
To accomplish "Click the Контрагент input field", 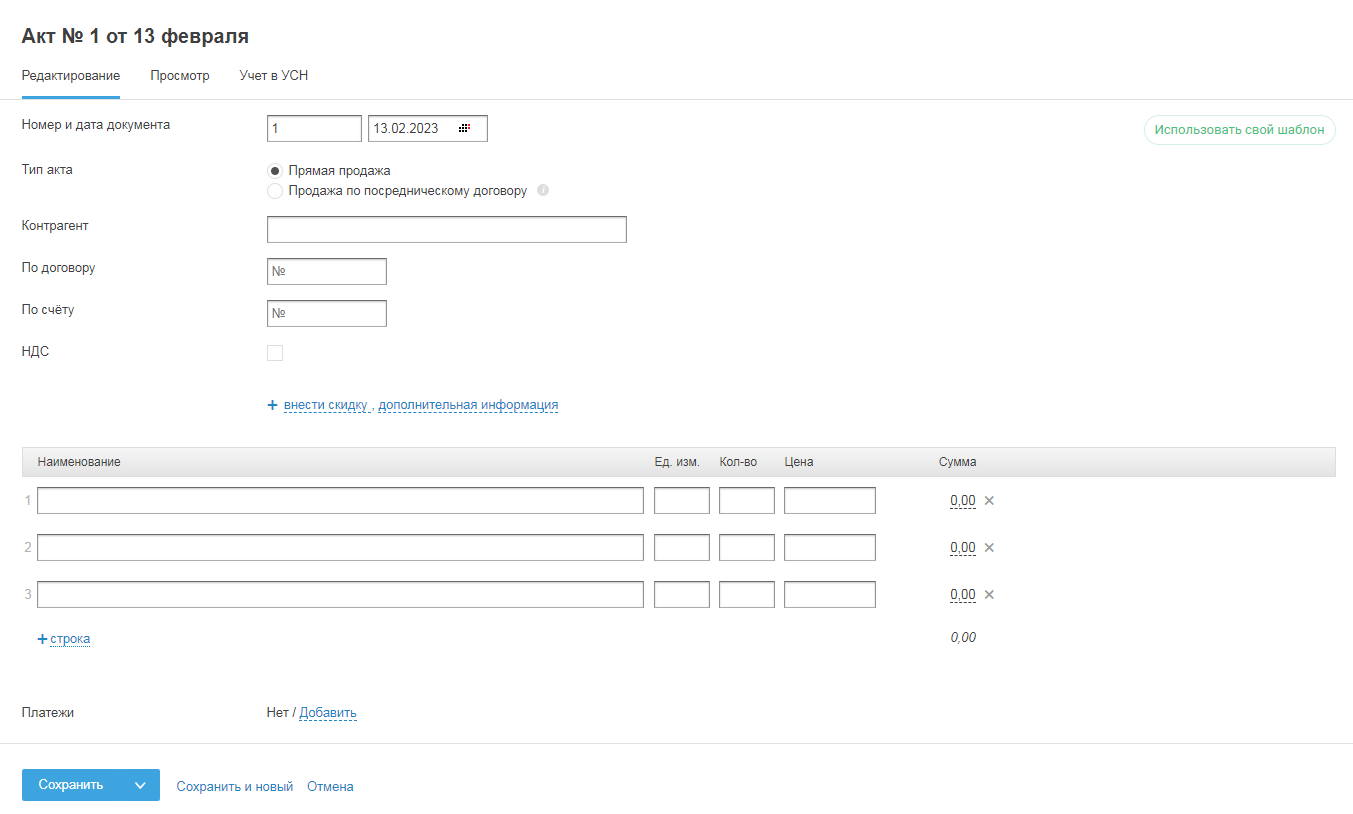I will click(446, 229).
